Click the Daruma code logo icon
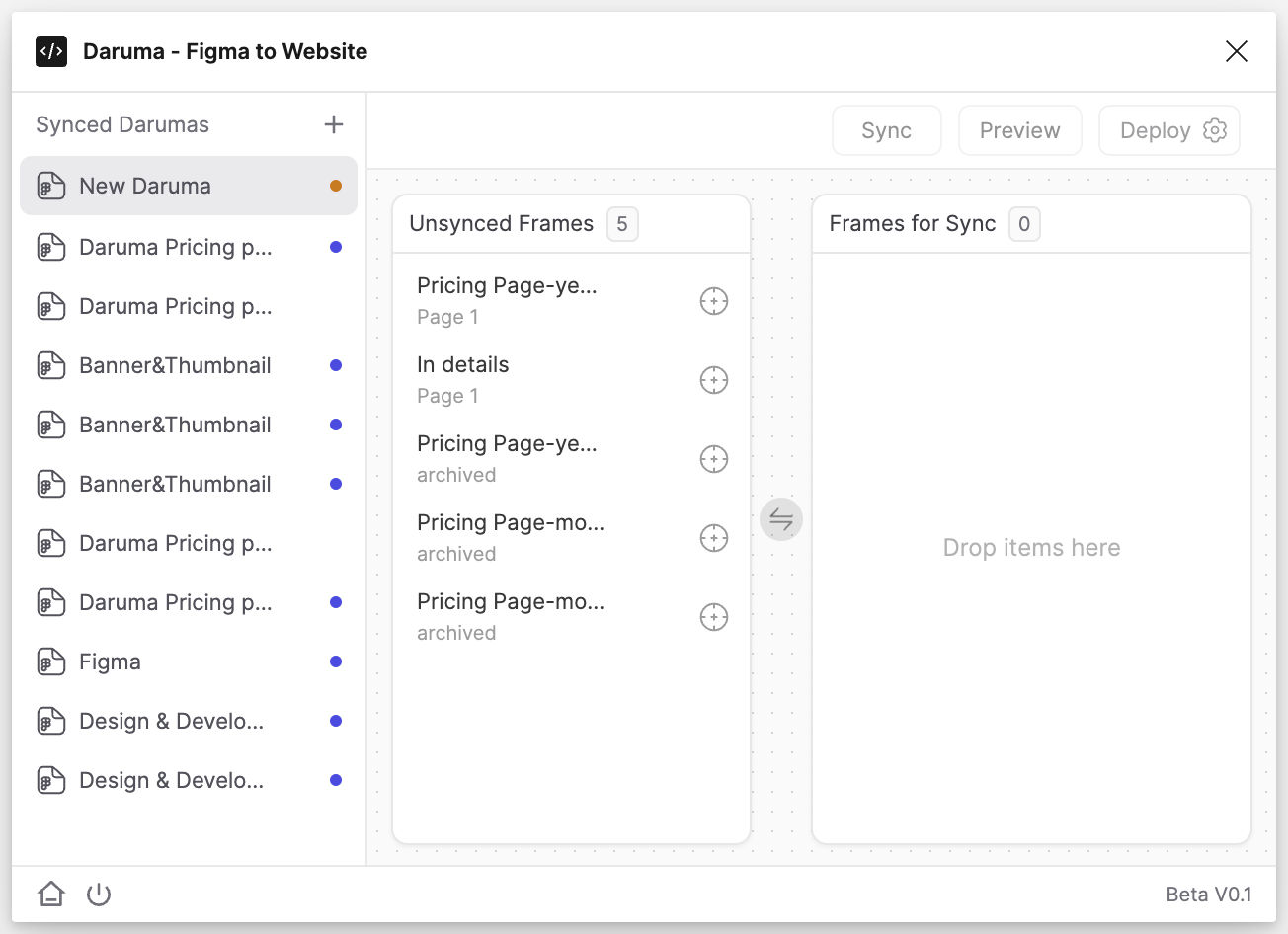1288x934 pixels. click(x=51, y=51)
